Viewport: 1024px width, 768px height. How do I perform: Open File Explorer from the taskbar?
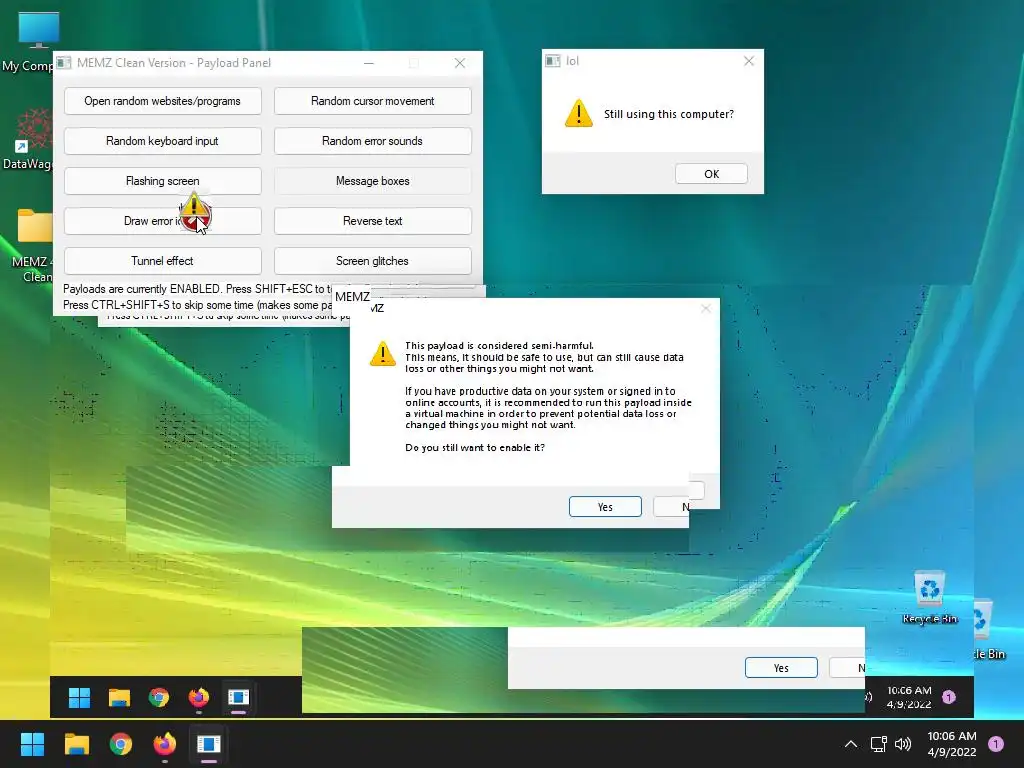76,744
